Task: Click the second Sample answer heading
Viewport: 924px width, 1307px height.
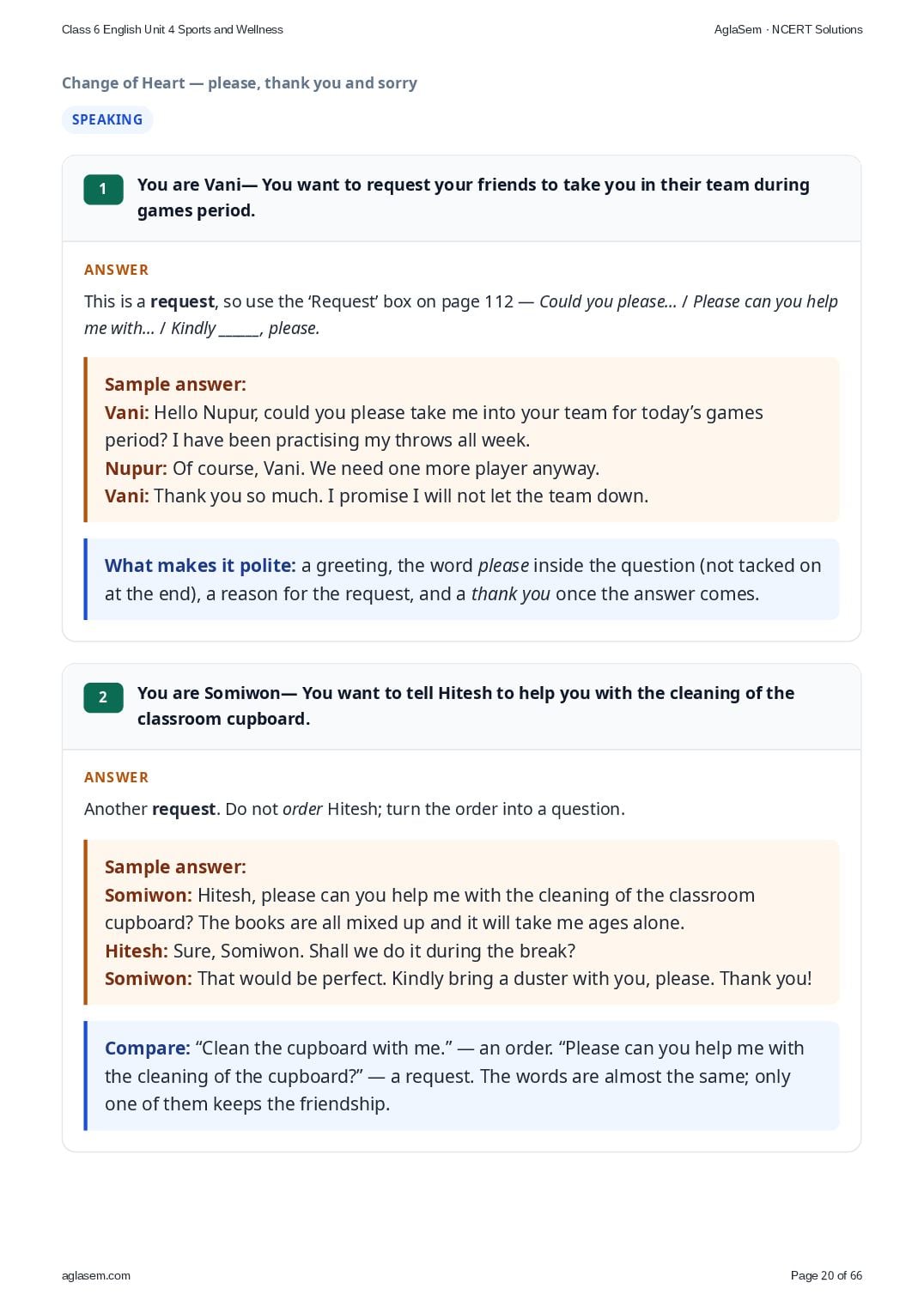Action: pyautogui.click(x=175, y=866)
